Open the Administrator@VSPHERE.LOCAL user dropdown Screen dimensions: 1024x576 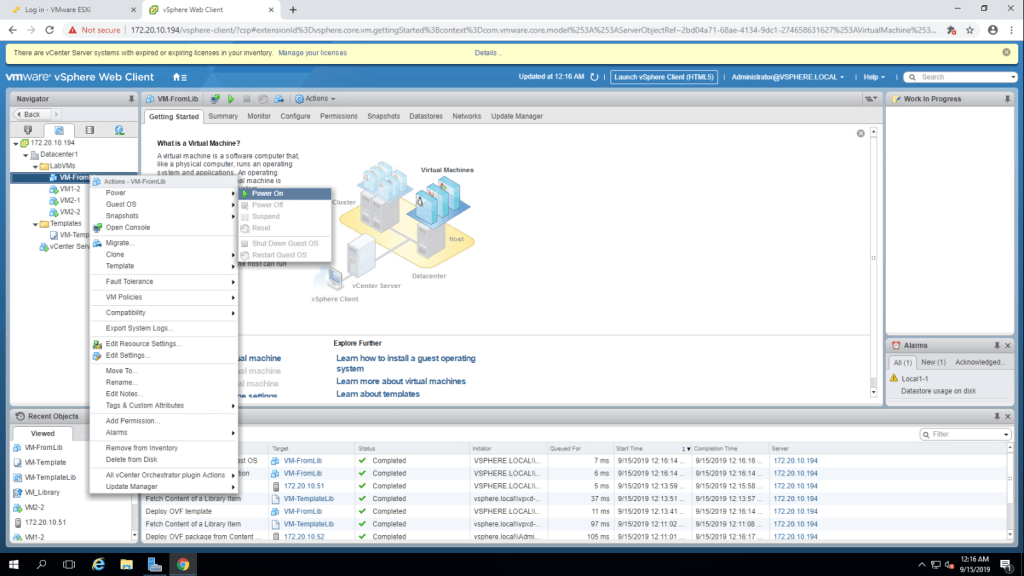(x=788, y=77)
